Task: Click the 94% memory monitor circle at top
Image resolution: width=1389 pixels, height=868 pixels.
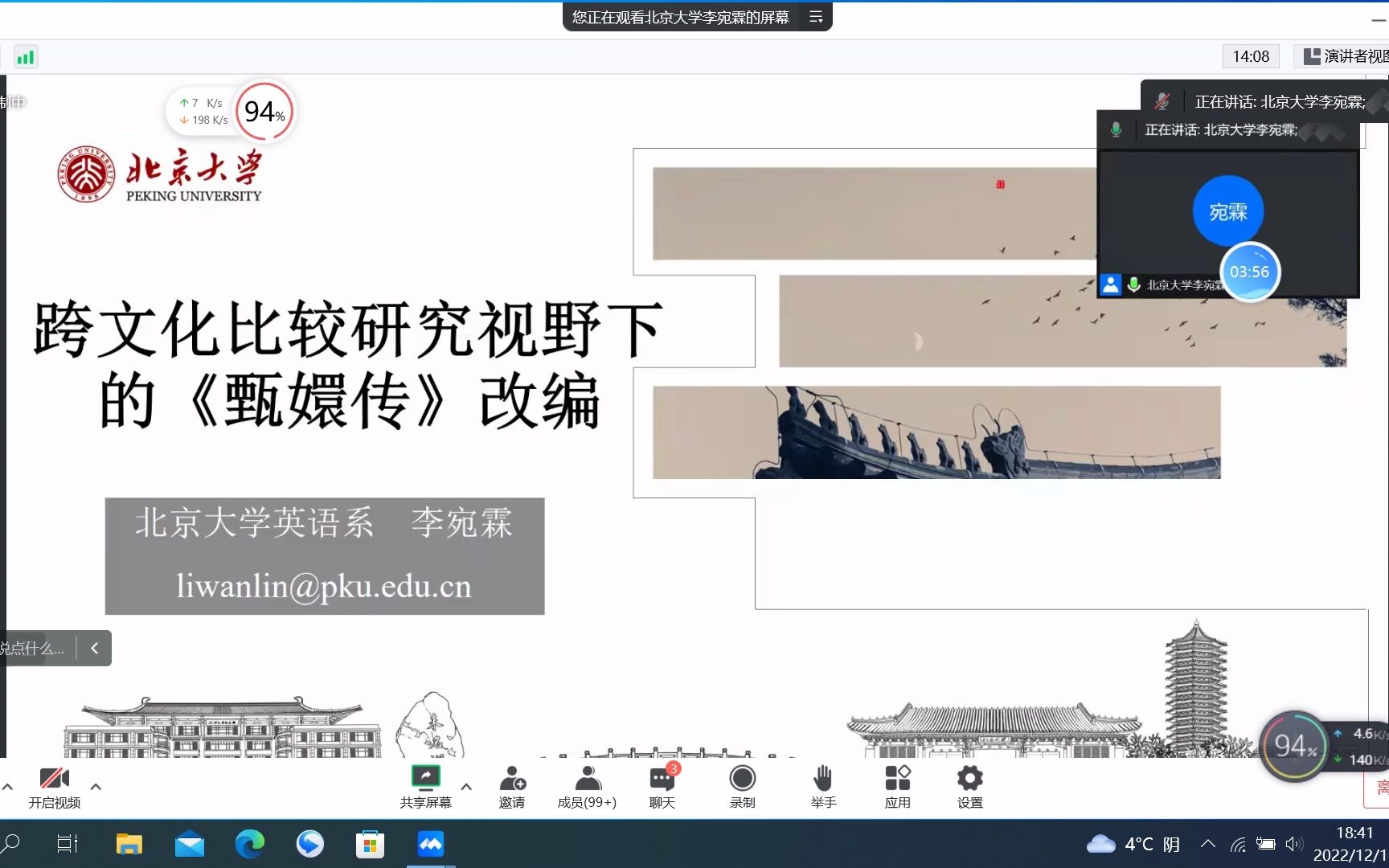Action: click(x=264, y=112)
